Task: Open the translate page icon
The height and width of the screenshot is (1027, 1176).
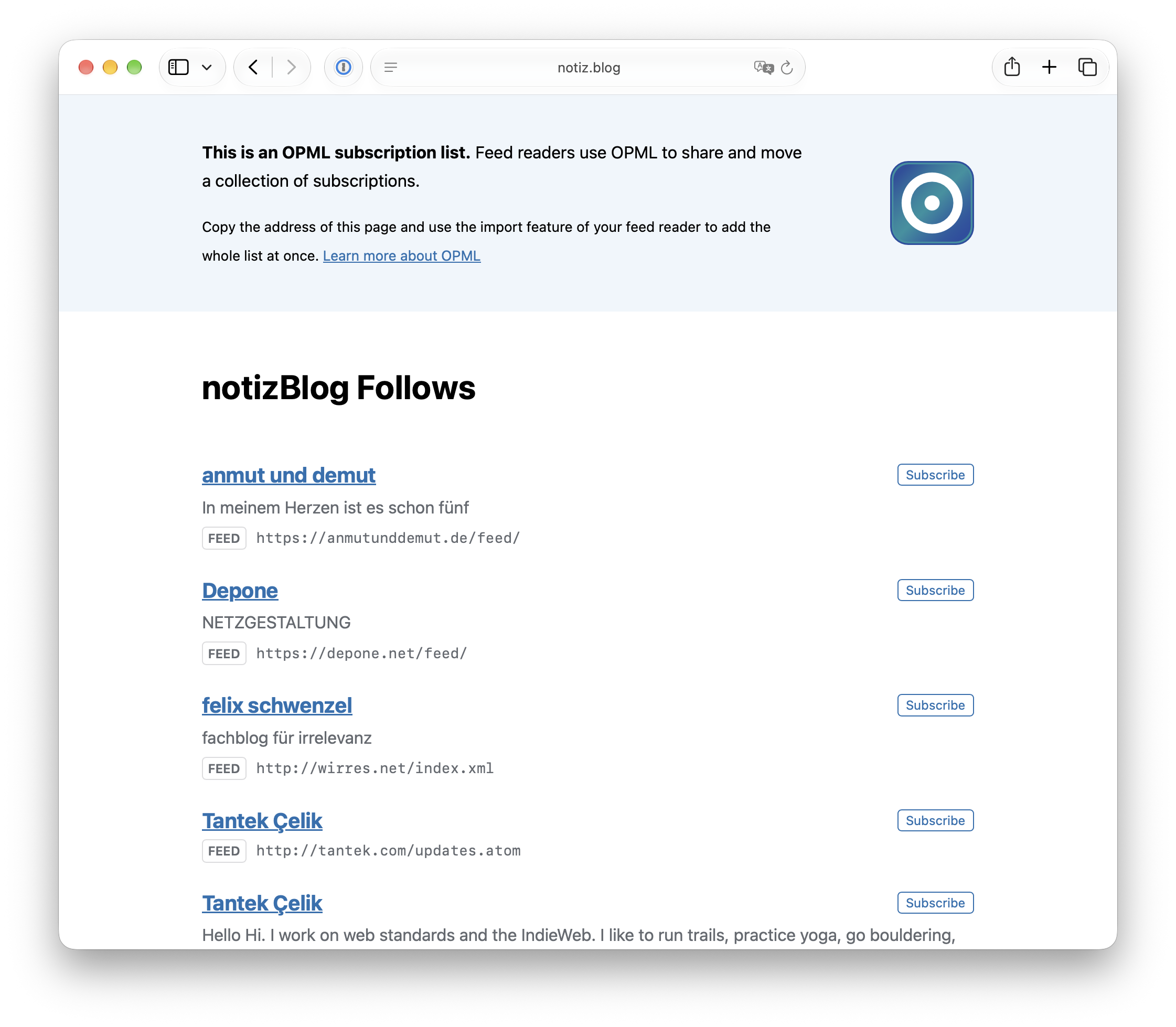Action: click(x=763, y=68)
